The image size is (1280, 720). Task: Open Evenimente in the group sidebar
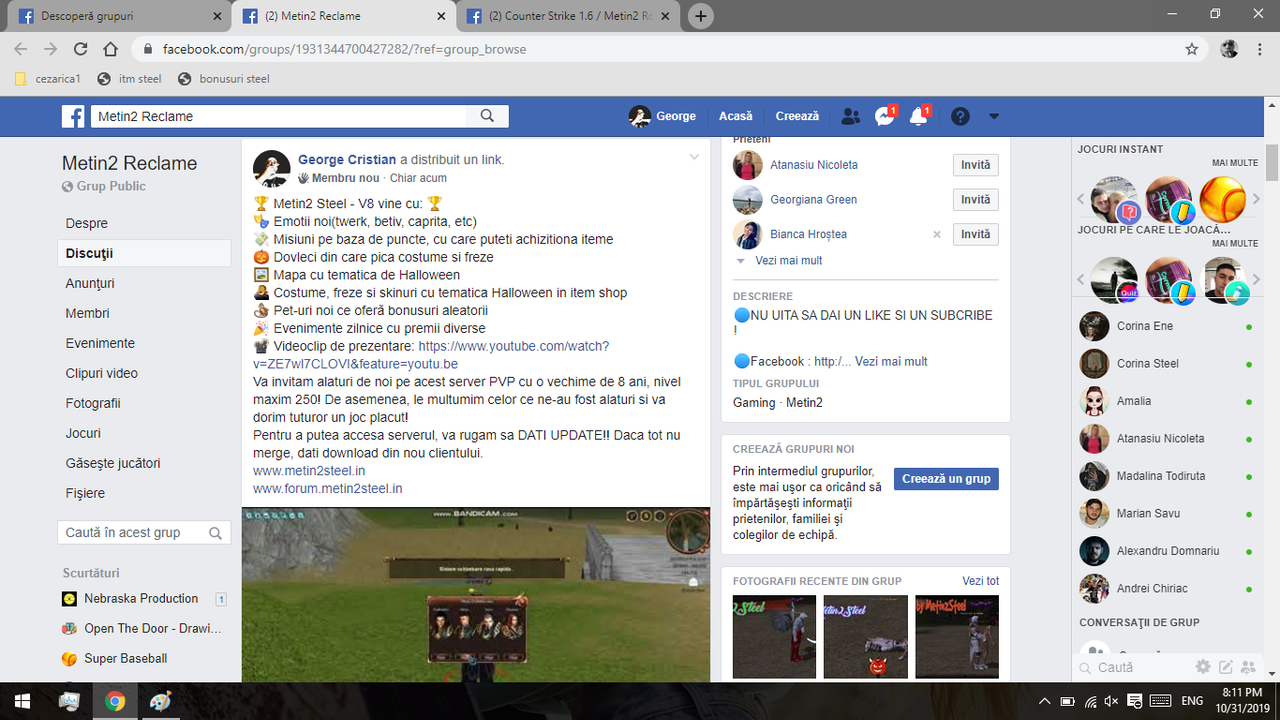(100, 343)
